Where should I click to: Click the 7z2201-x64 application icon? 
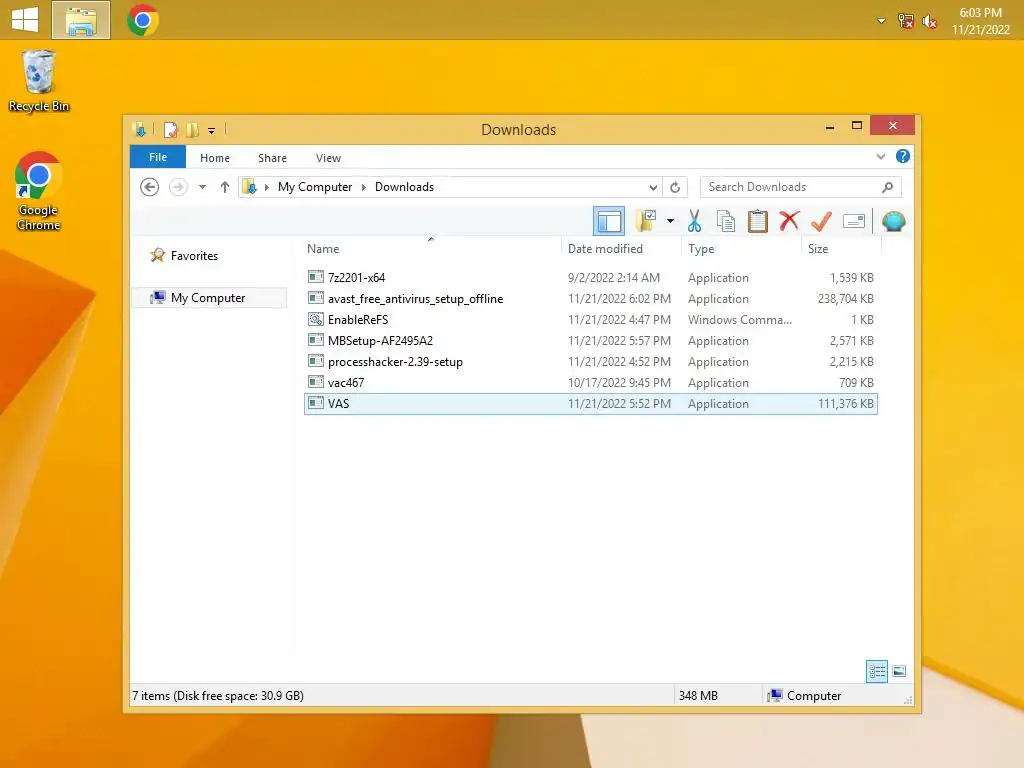[x=315, y=277]
